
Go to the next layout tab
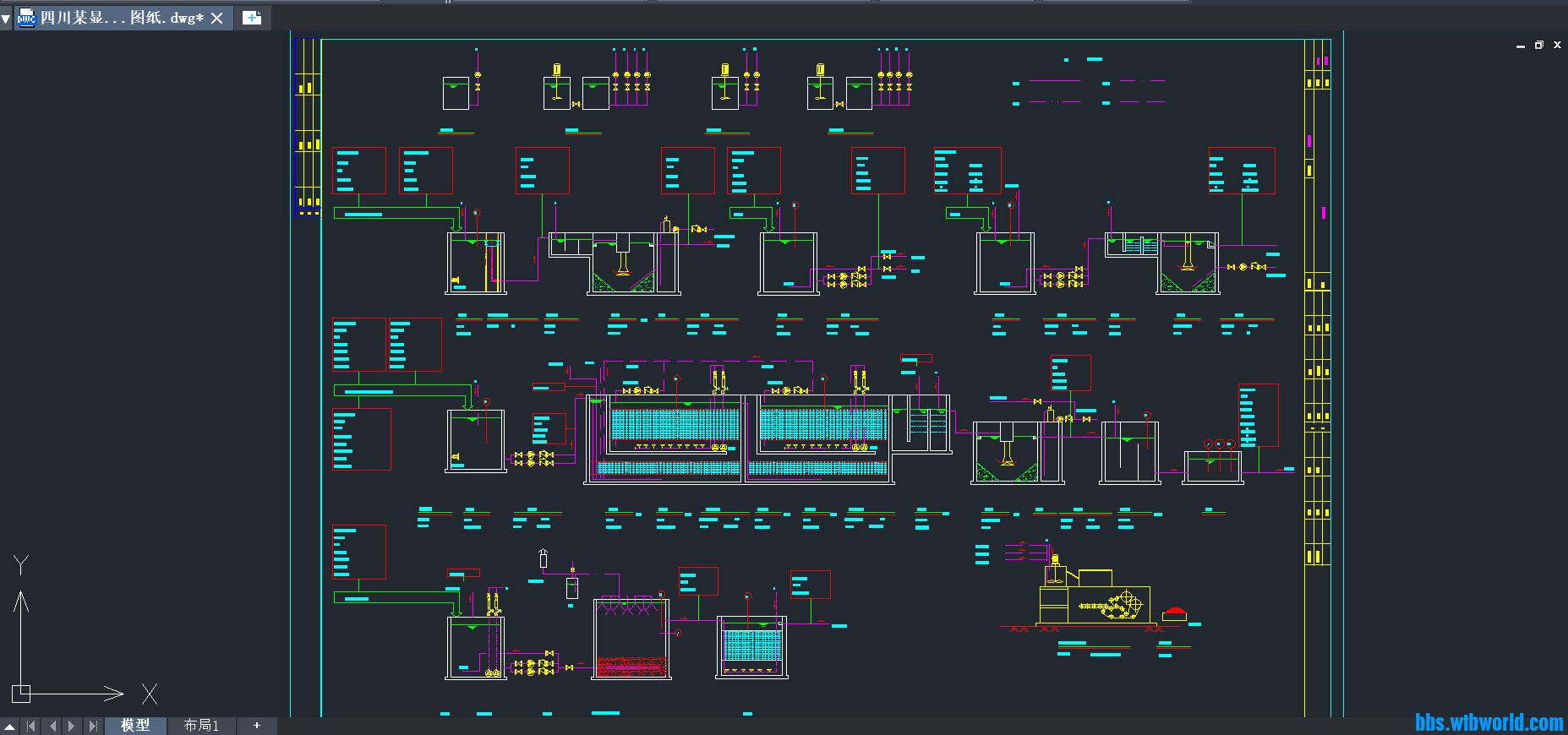72,726
